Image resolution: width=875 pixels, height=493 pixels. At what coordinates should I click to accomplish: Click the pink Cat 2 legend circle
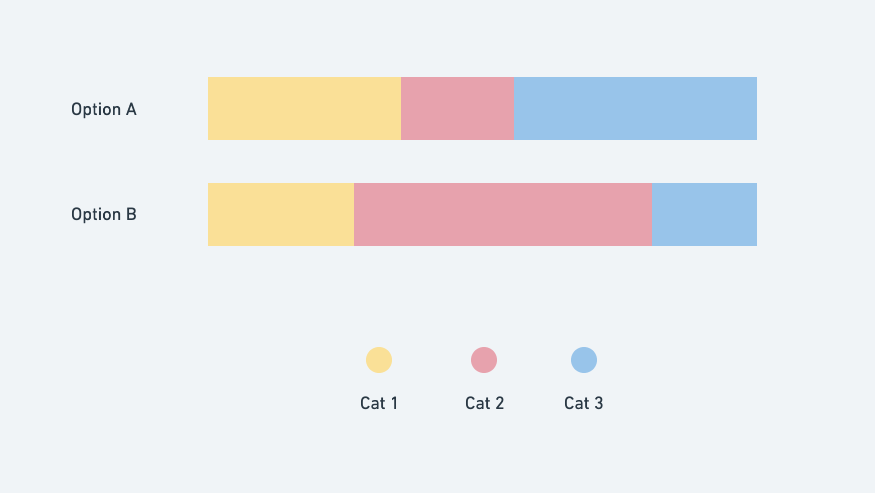coord(484,360)
